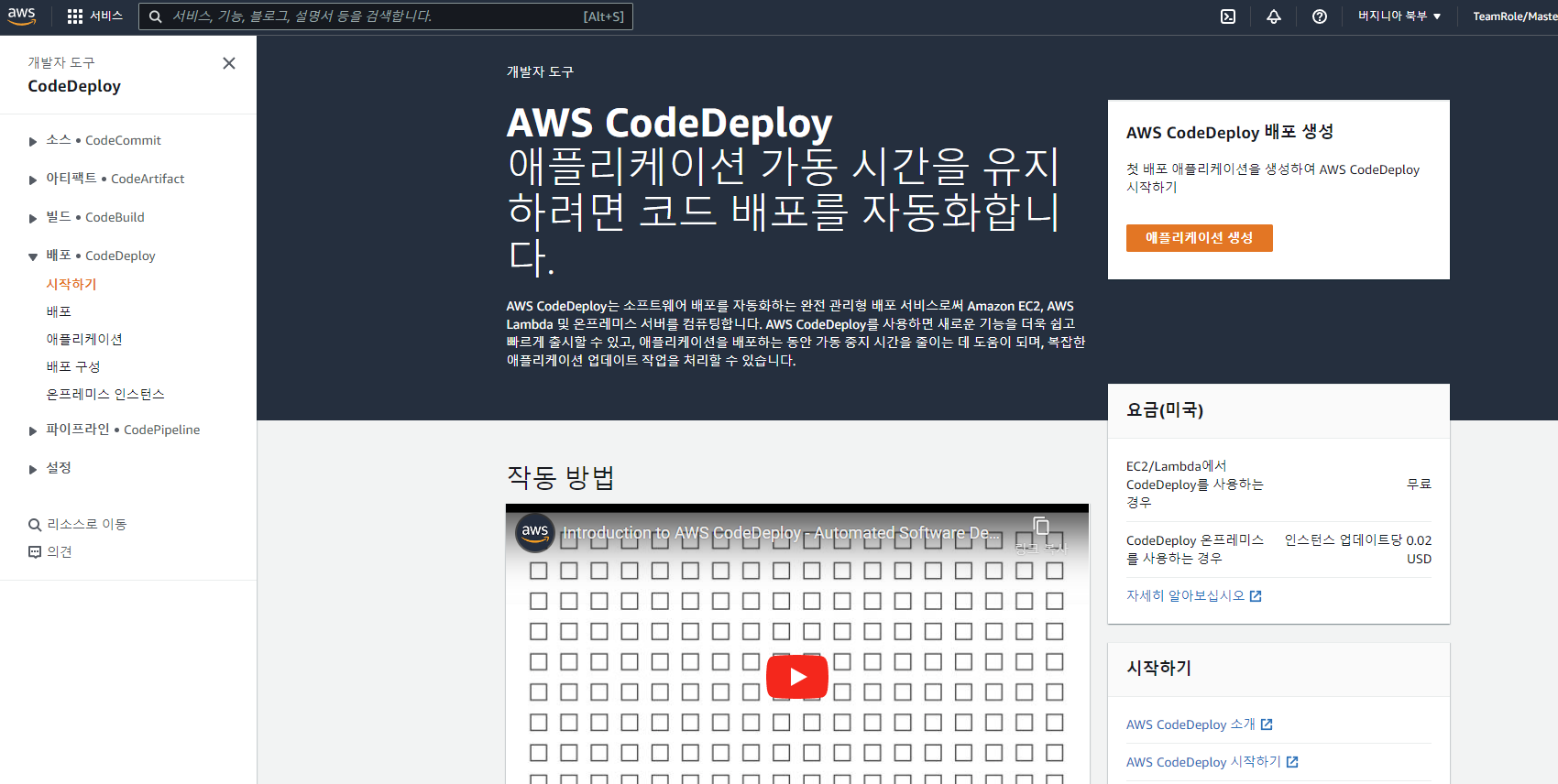This screenshot has width=1558, height=784.
Task: Click the 작동 방법 heading
Action: (x=561, y=477)
